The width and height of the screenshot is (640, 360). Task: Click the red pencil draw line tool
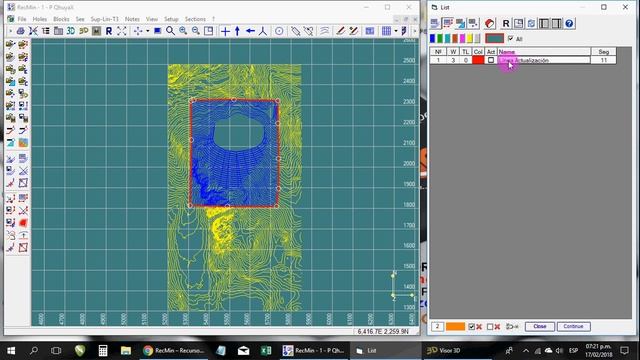[x=340, y=31]
